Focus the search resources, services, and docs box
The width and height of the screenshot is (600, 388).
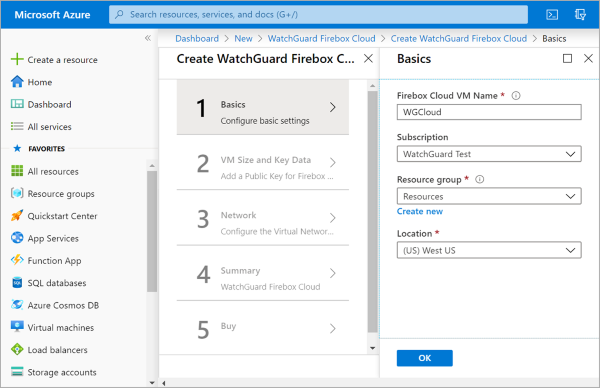click(x=318, y=15)
